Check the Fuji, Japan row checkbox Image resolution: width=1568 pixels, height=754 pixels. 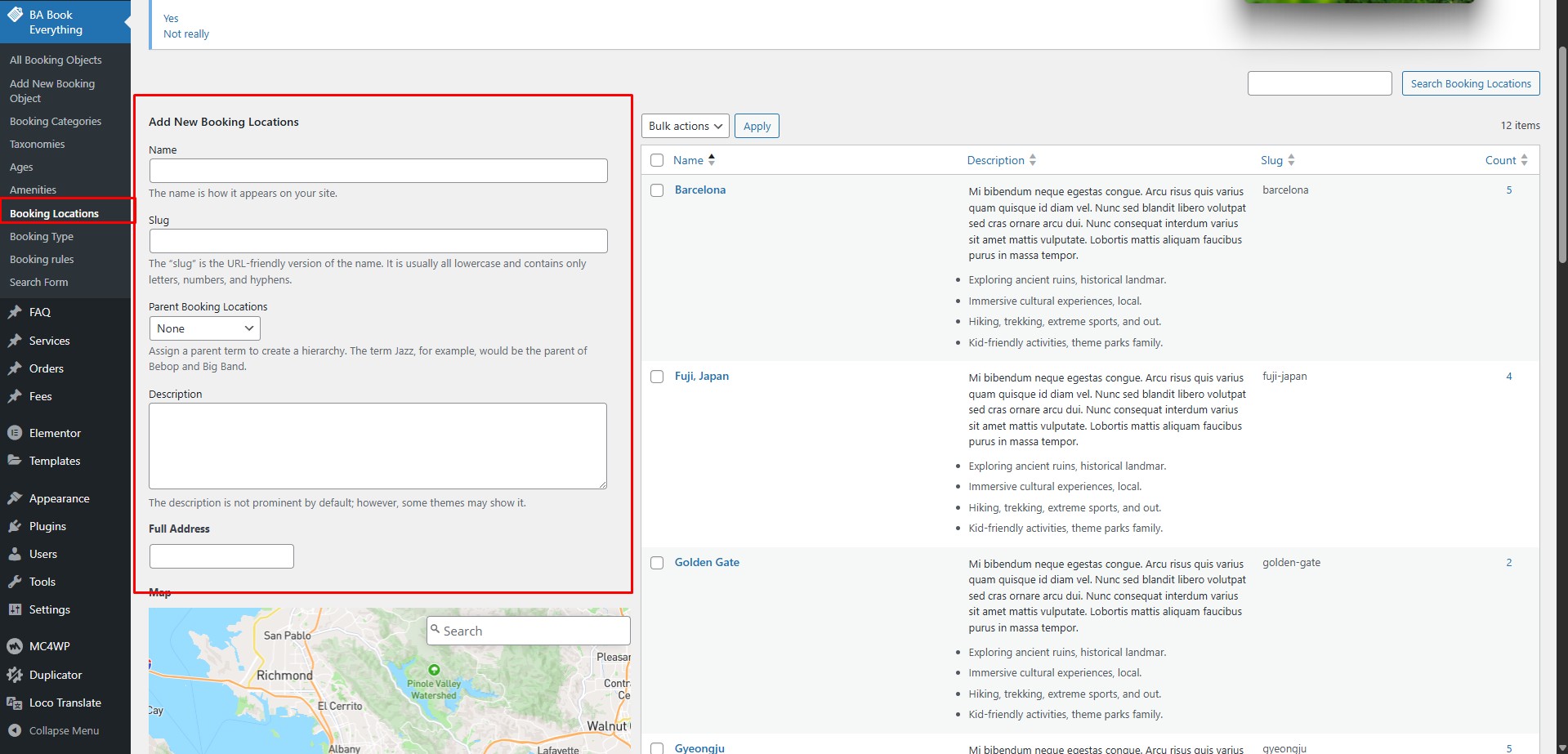[657, 377]
